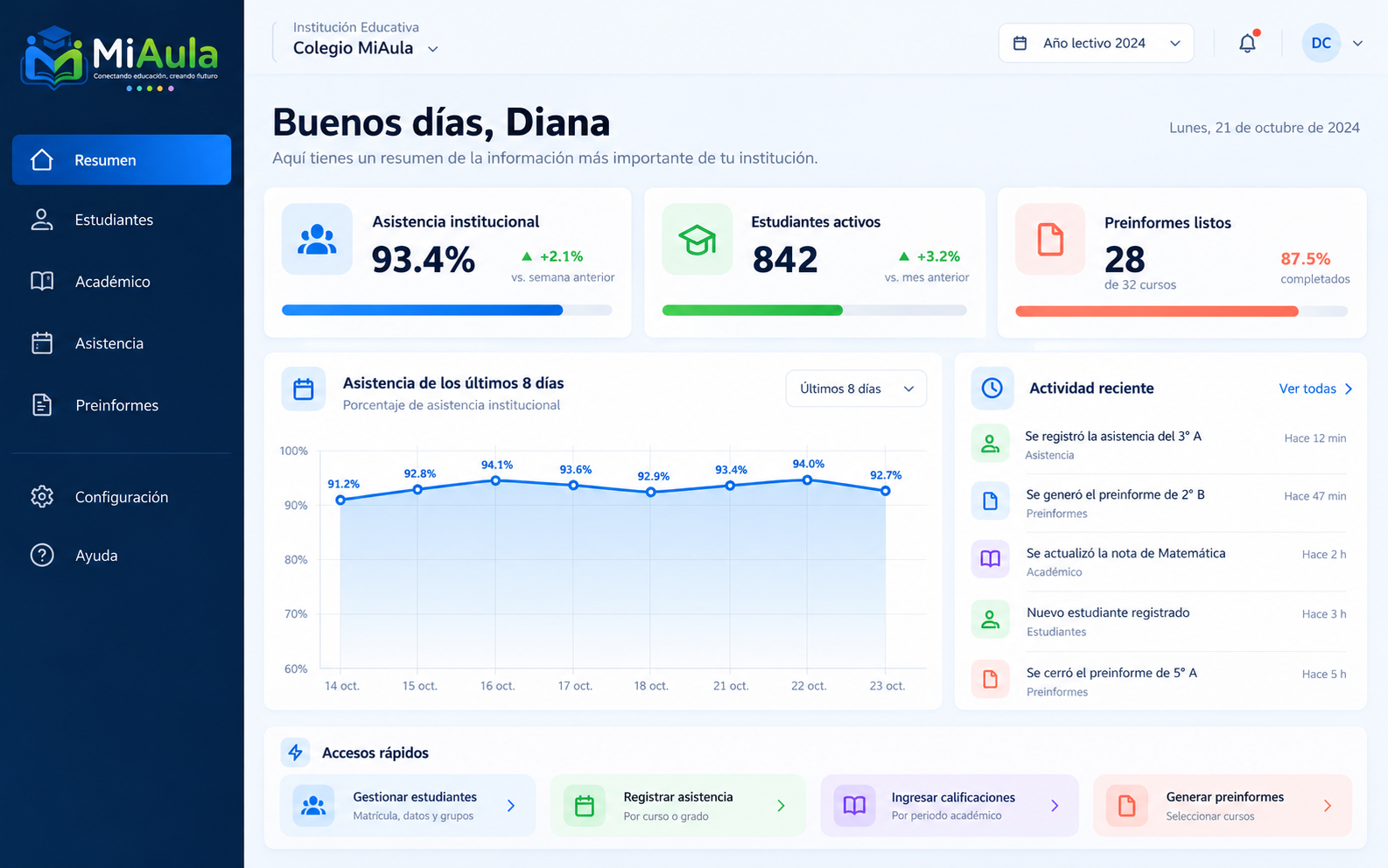Open the Año lectivo 2024 dropdown
Screen dimensions: 1388x868
tap(1097, 43)
